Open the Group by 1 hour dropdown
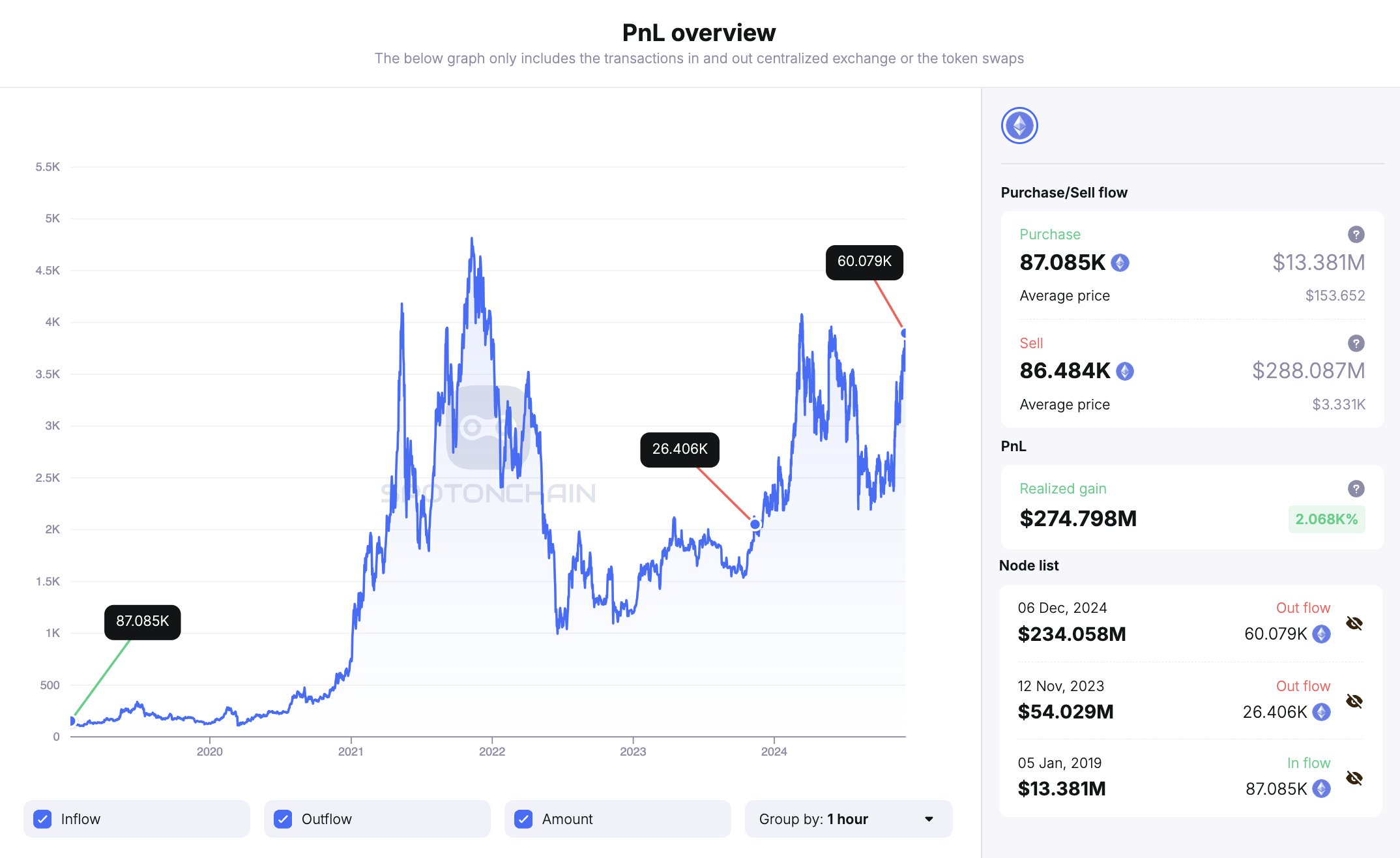 coord(847,819)
